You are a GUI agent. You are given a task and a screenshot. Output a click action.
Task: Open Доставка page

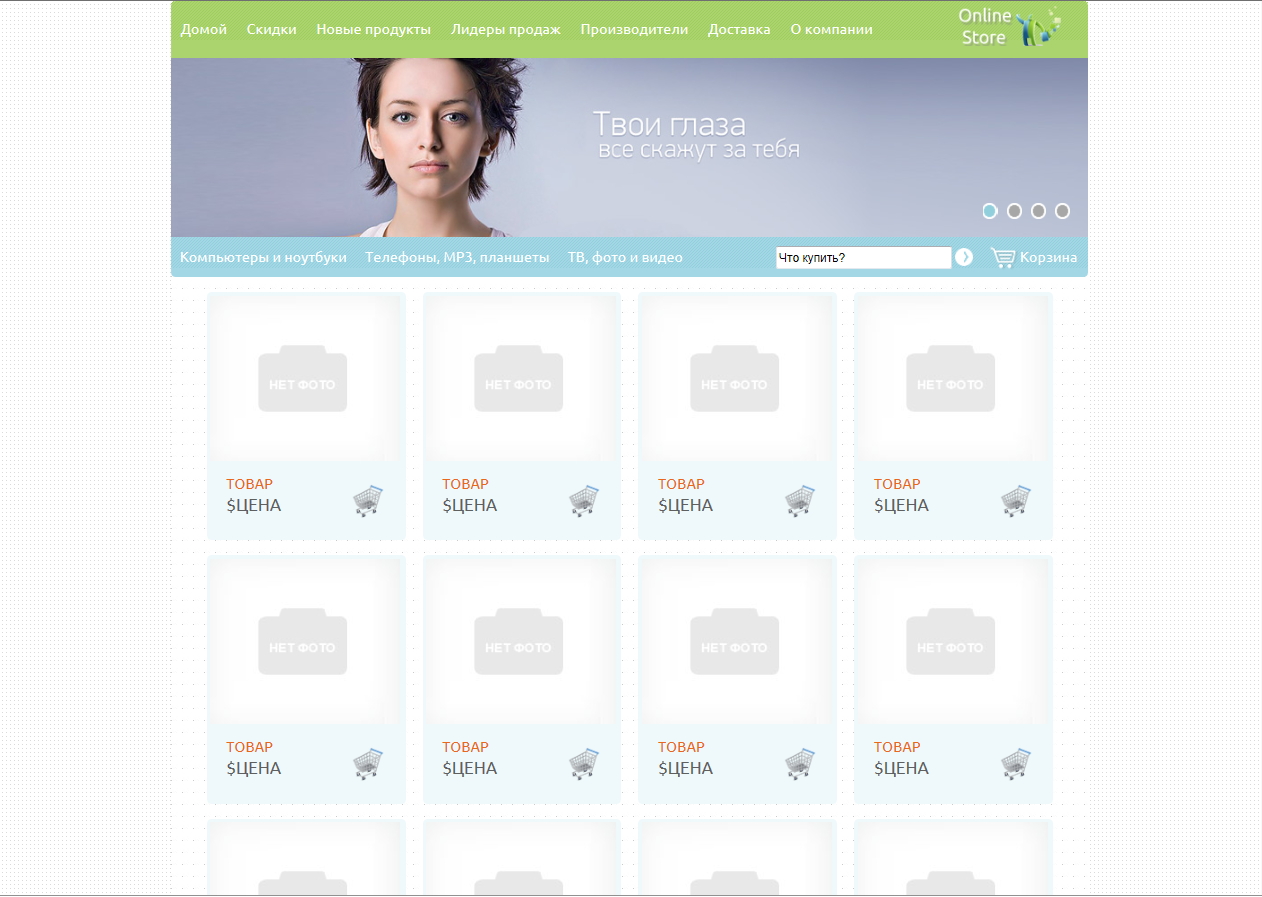739,29
